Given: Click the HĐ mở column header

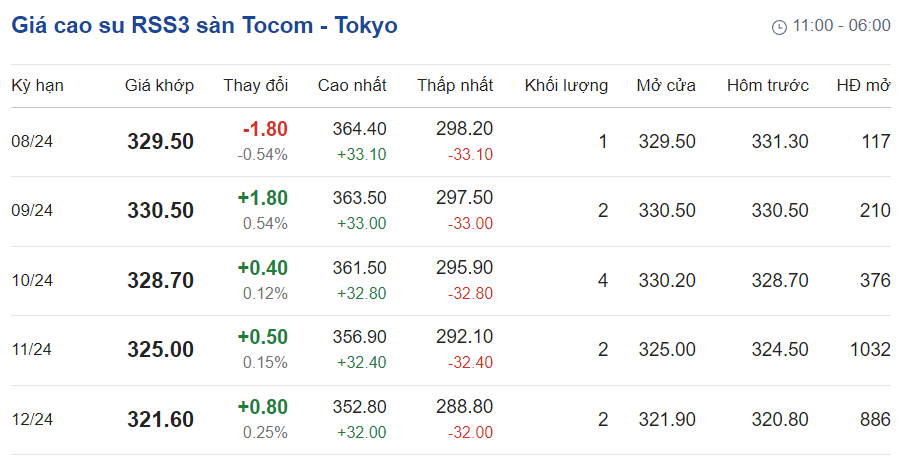Looking at the screenshot, I should 863,86.
